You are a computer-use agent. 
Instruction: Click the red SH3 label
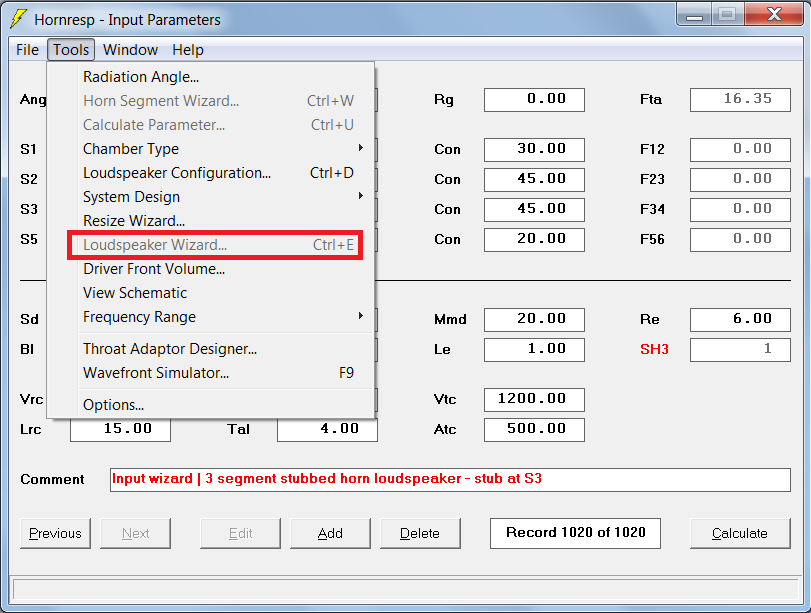(x=654, y=349)
